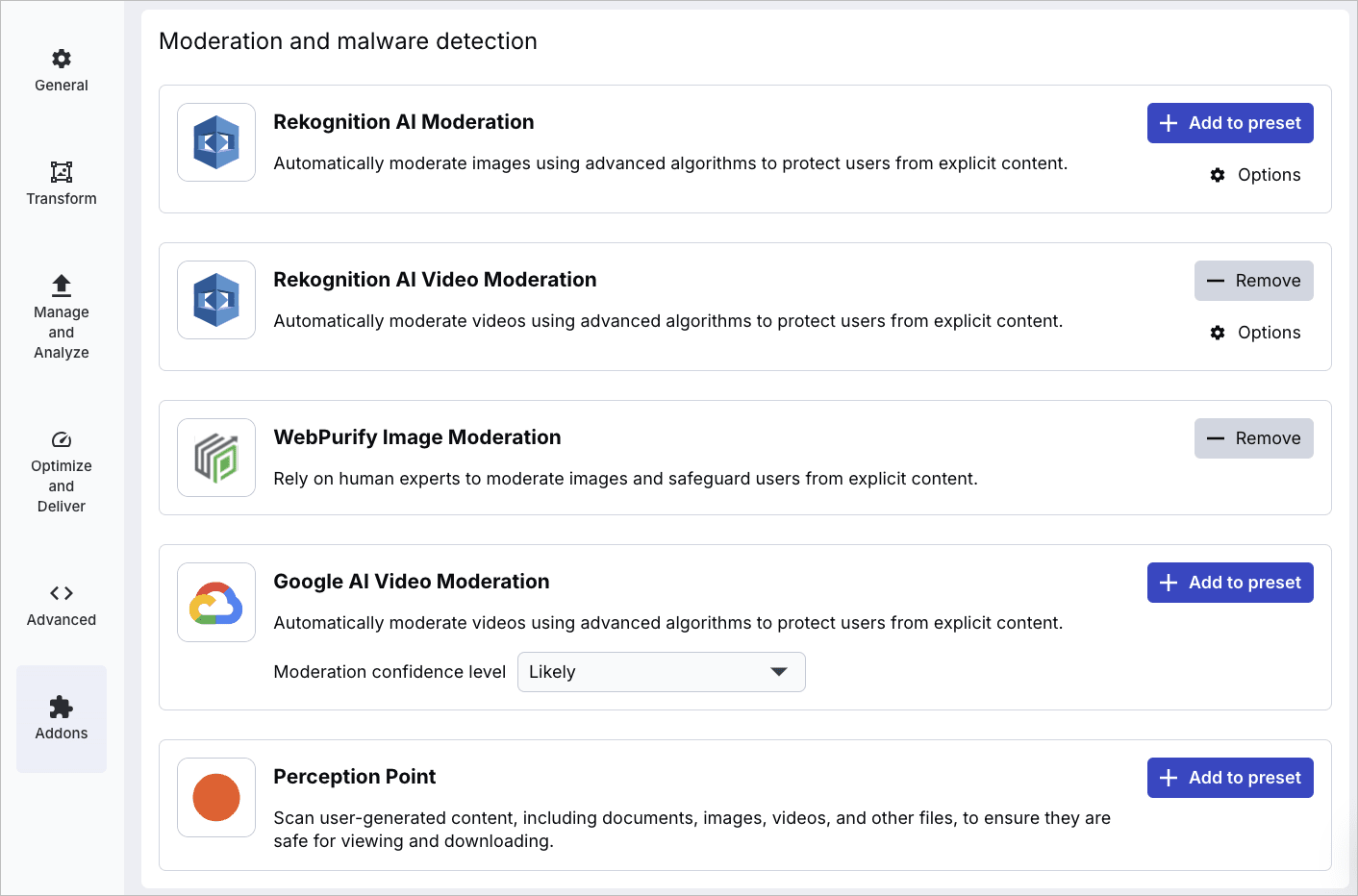Click the Addons puzzle-piece icon
1358x896 pixels.
click(61, 707)
